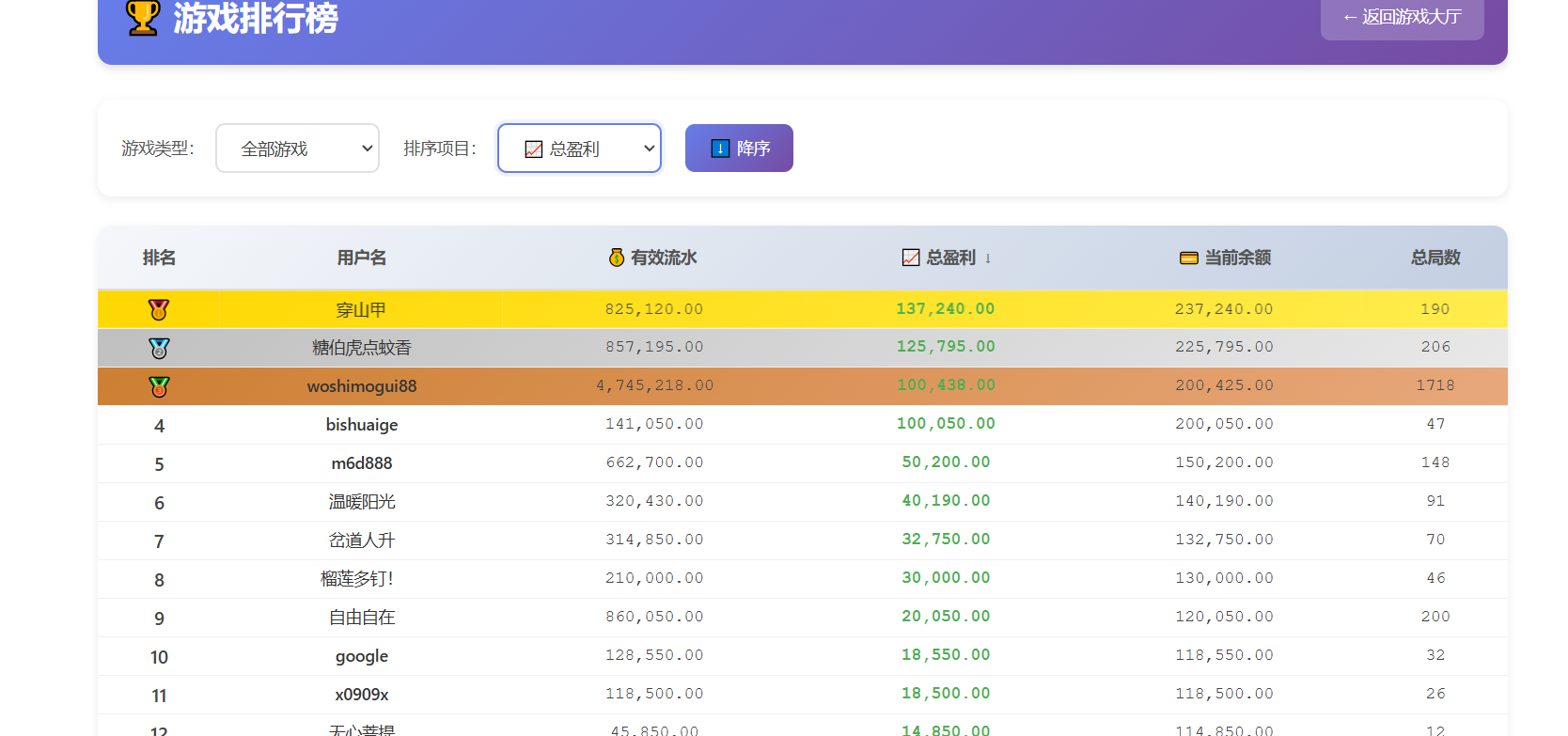Viewport: 1568px width, 736px height.
Task: Click the chart icon in 总盈利 column header
Action: pos(910,258)
